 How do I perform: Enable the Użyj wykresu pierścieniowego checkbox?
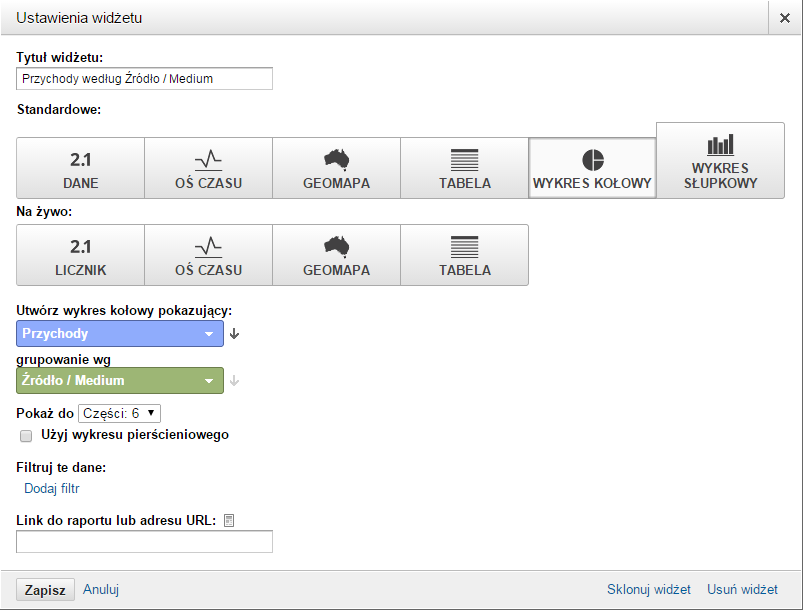26,436
